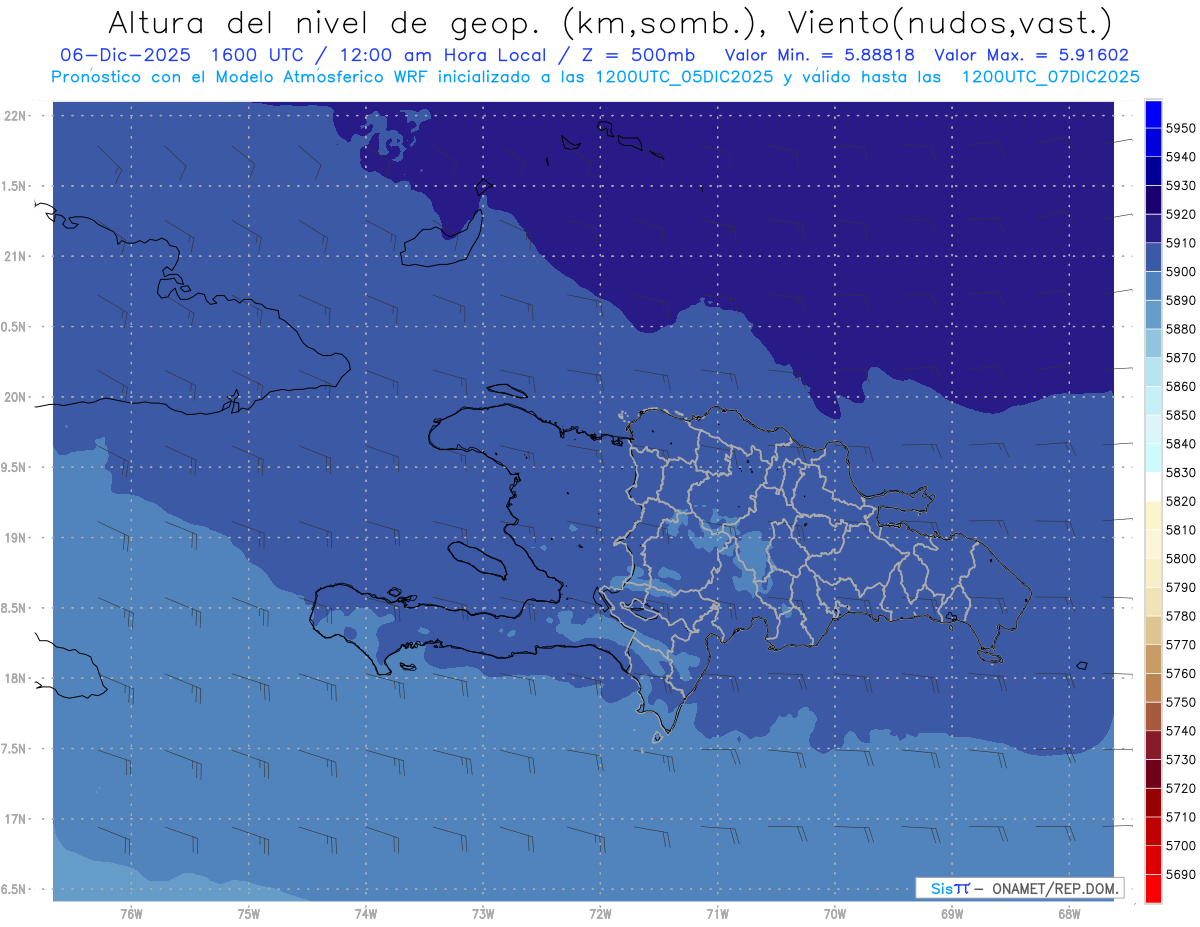Click the latitude label '6.5N'
This screenshot has width=1200, height=927.
coord(14,889)
